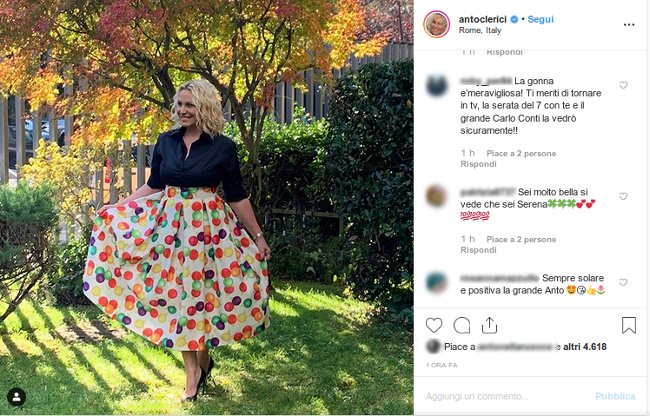Viewport: 650px width, 416px height.
Task: Open antoclerici's profile picture
Action: tap(437, 24)
